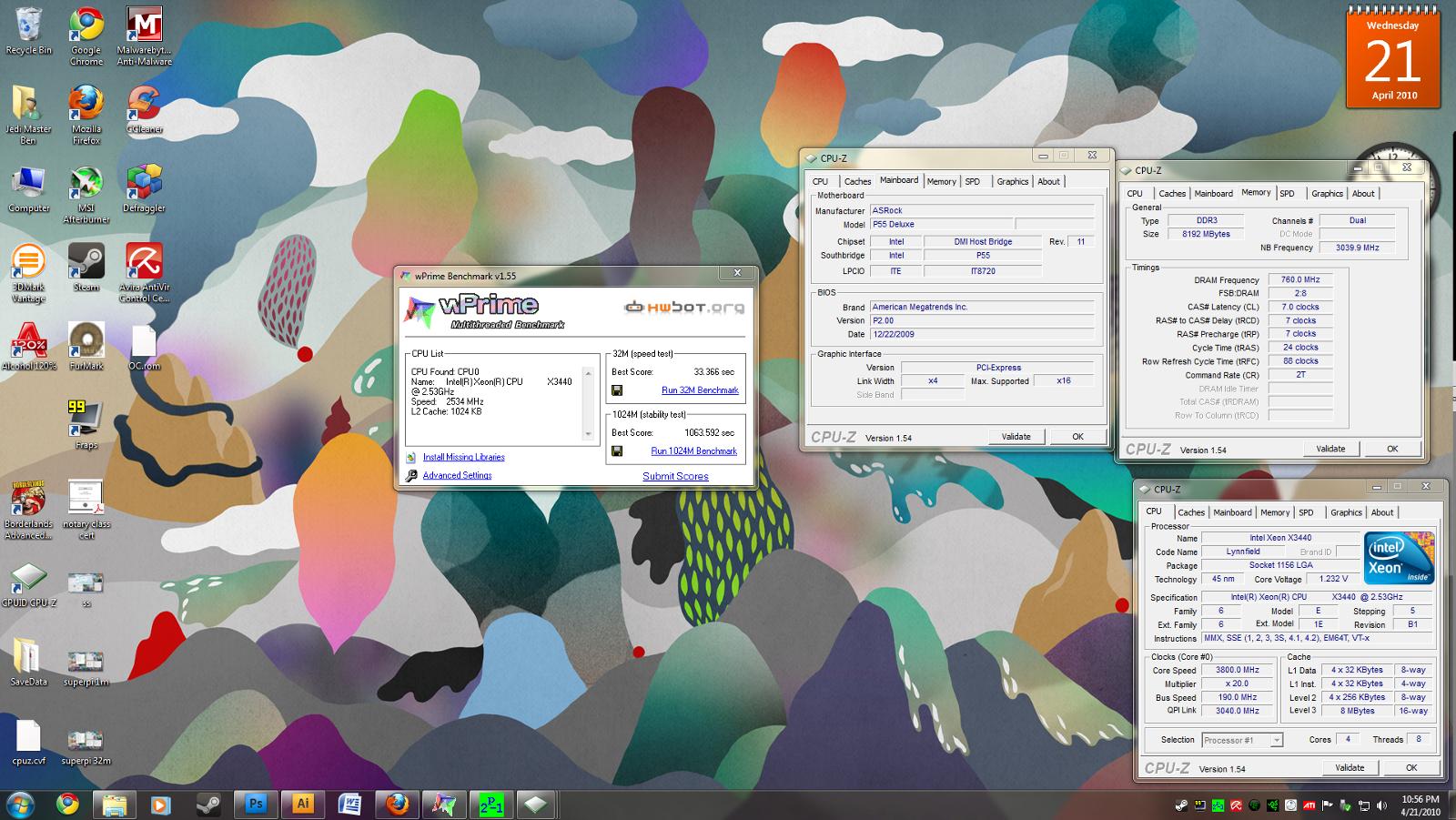Click Validate in Memory CPU-Z window
The image size is (1456, 820).
coord(1330,449)
